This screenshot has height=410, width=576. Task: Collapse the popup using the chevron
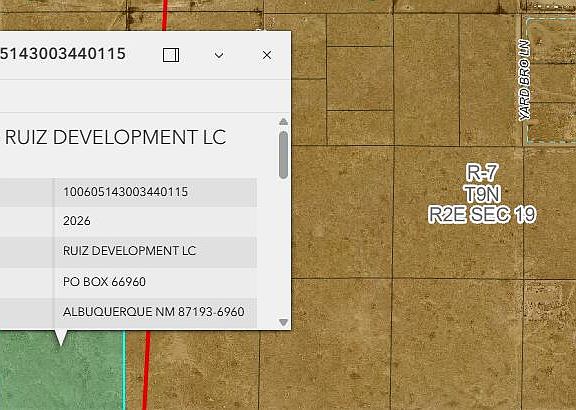tap(219, 55)
